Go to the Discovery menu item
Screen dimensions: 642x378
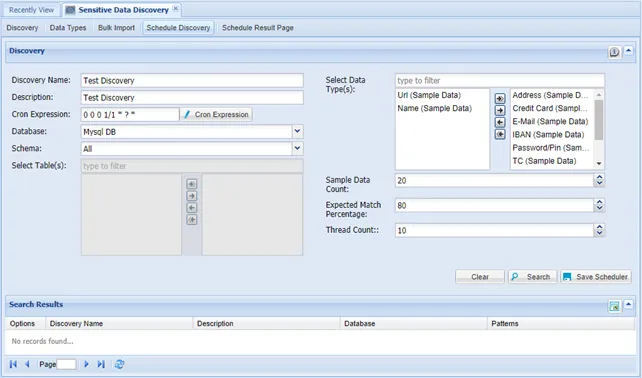pos(22,28)
